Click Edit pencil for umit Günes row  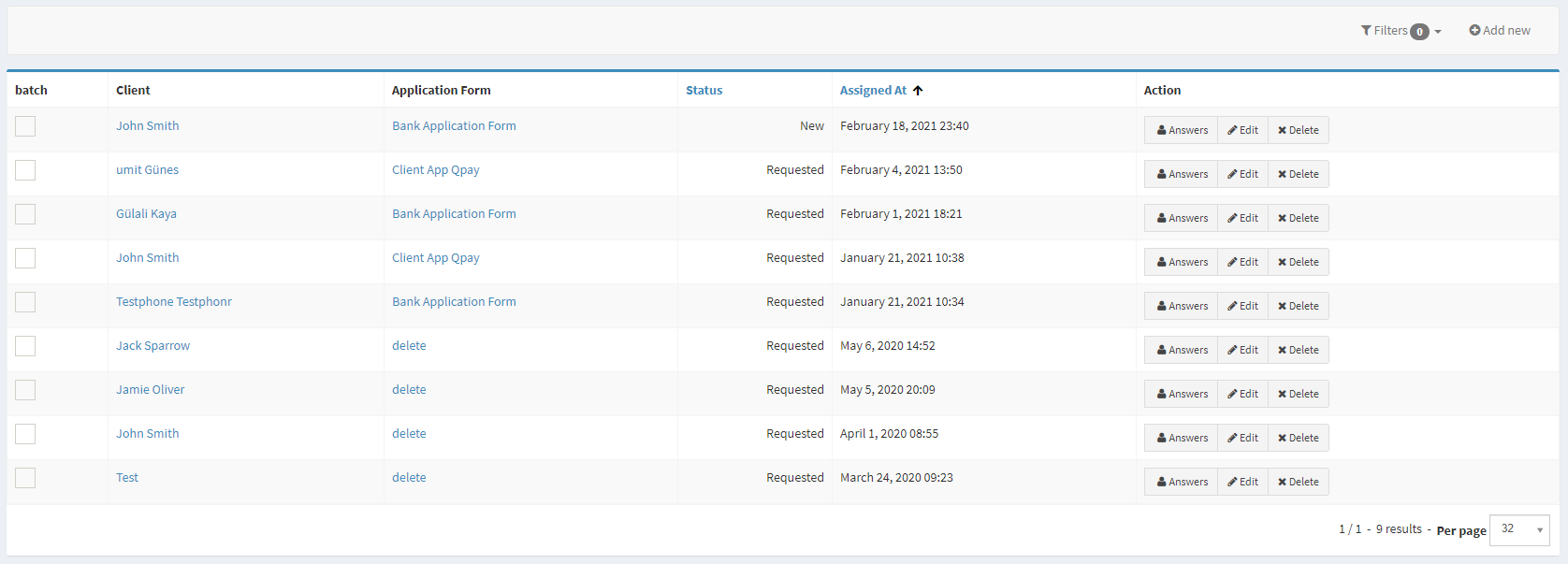[1242, 174]
